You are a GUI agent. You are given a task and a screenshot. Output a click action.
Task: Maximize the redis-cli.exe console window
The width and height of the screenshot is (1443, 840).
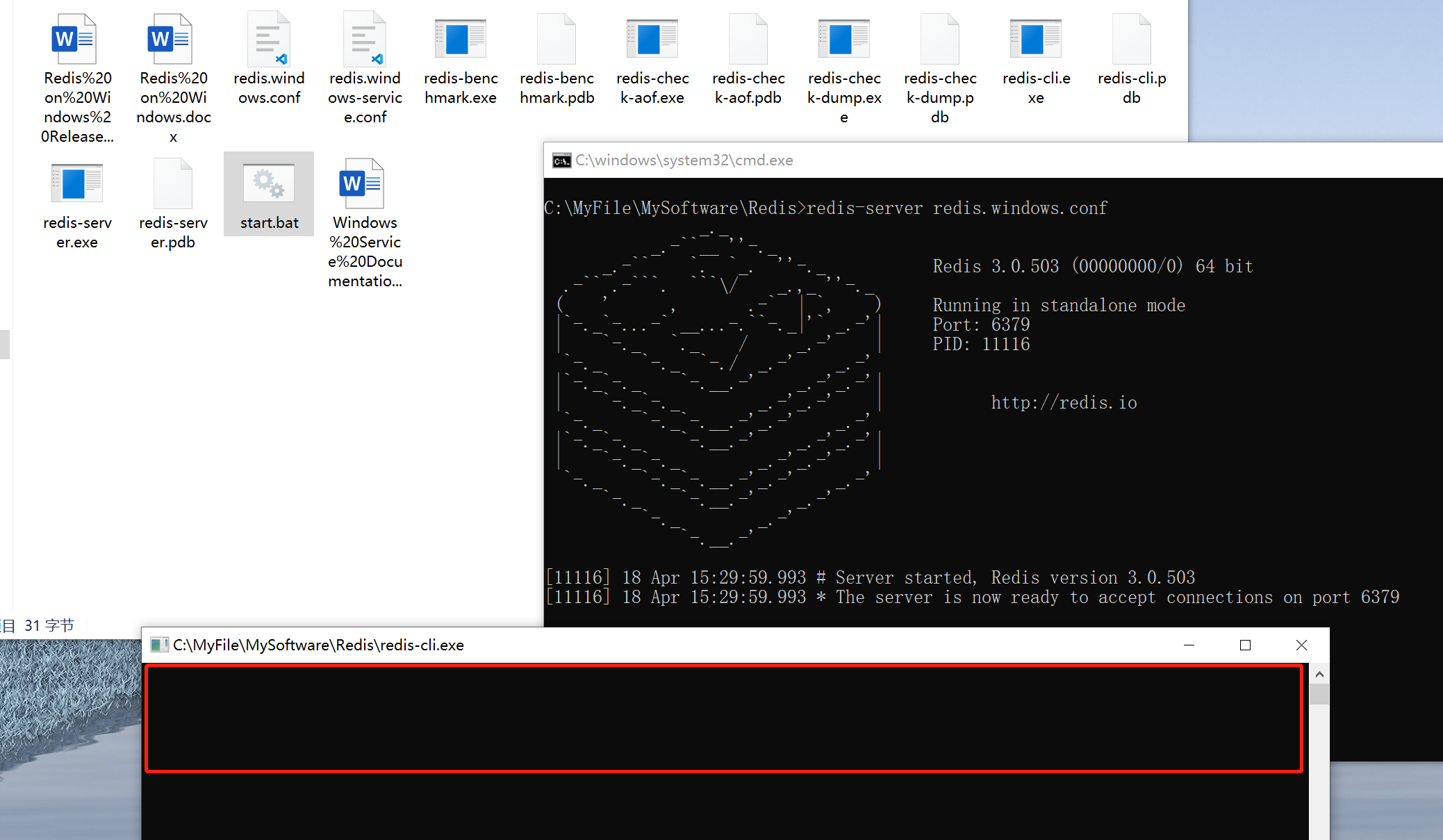coord(1245,645)
